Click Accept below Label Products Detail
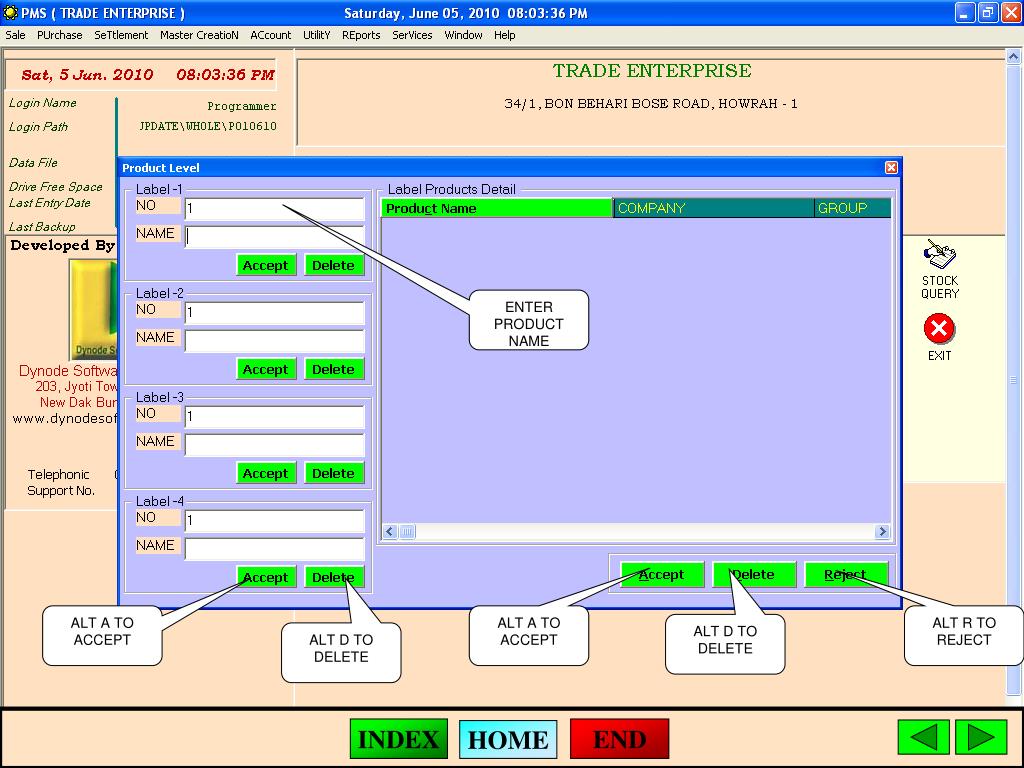1024x768 pixels. (662, 575)
